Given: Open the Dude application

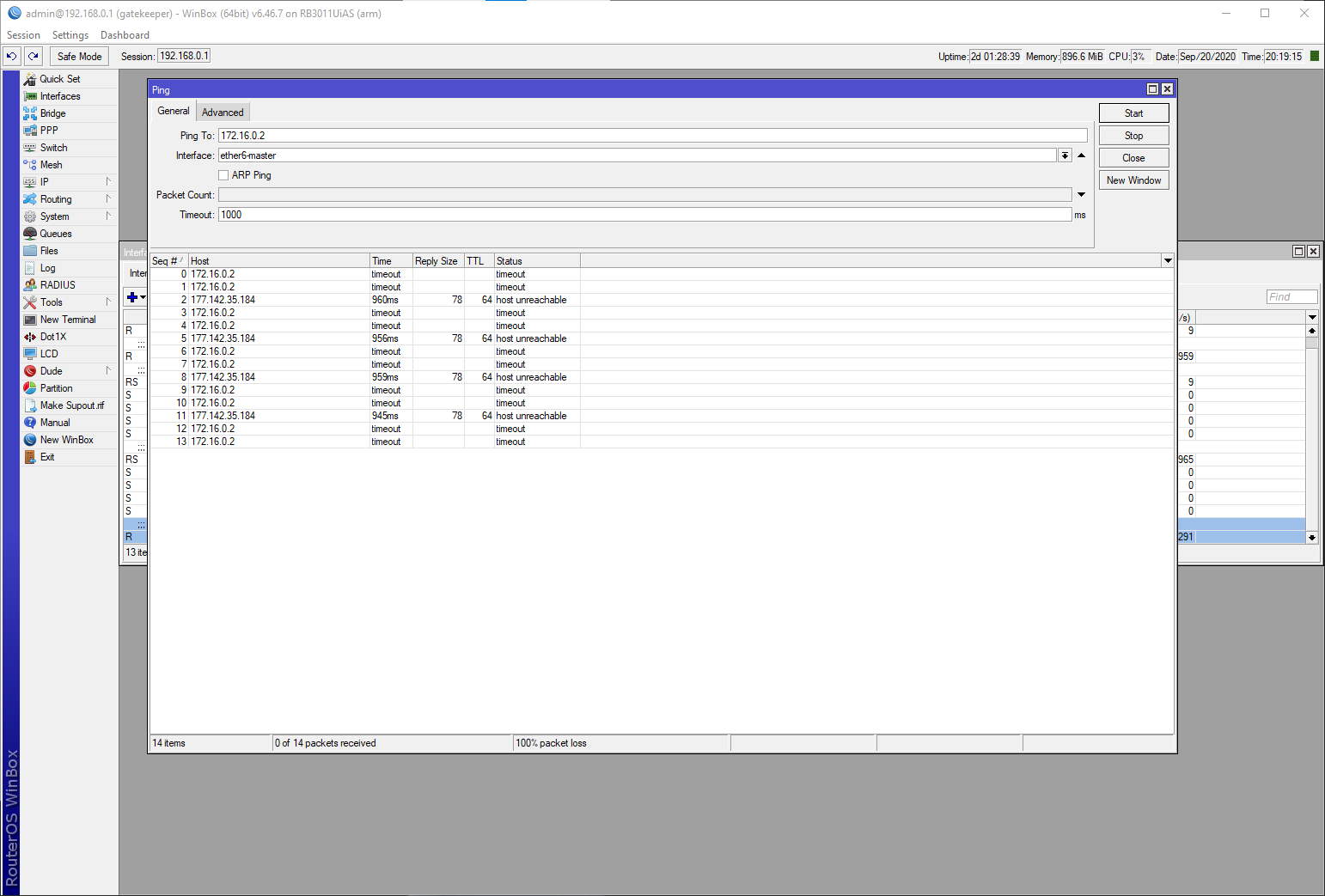Looking at the screenshot, I should 50,370.
